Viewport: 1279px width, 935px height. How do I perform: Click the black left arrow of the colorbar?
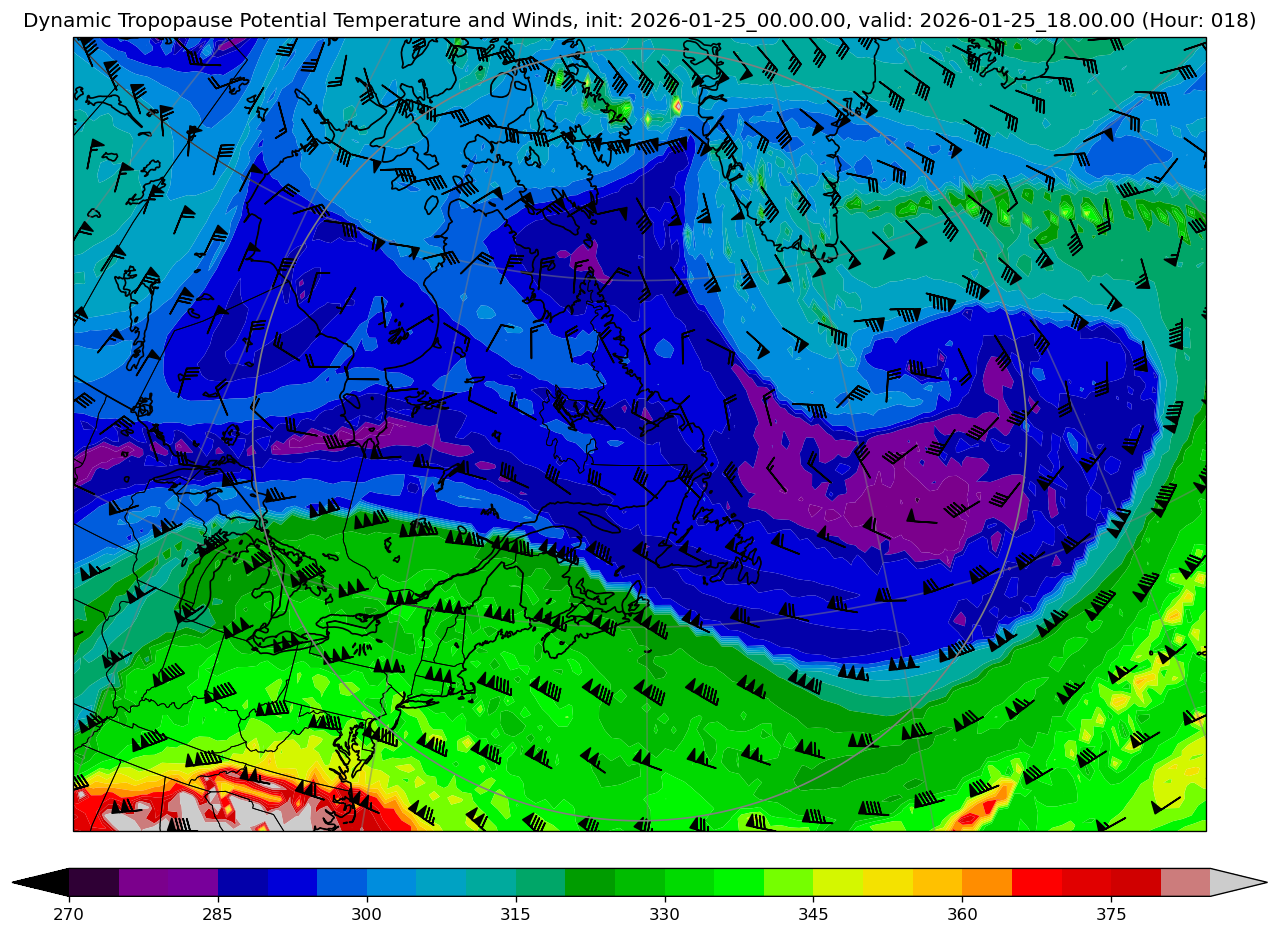(x=42, y=882)
